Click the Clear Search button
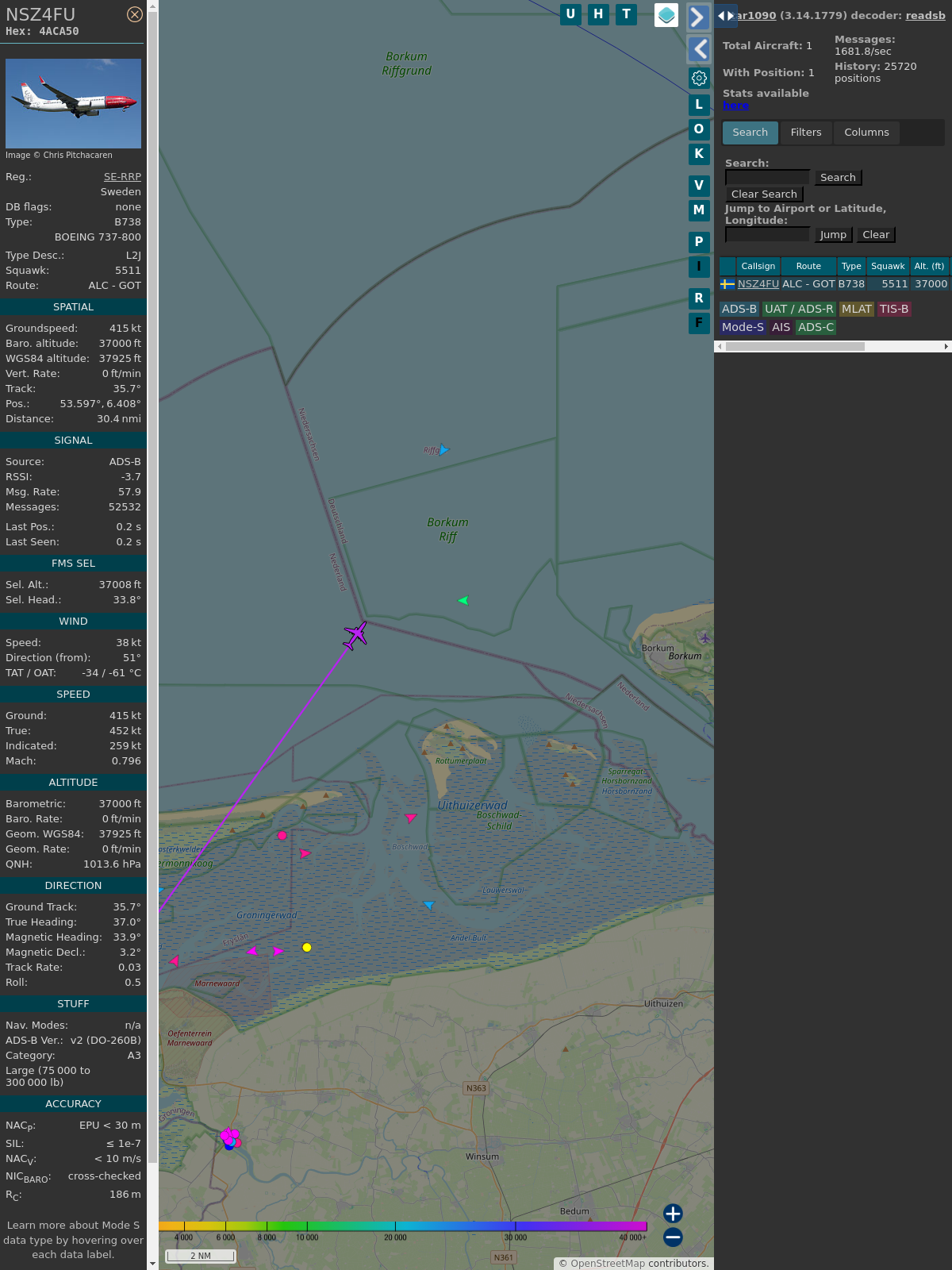 (764, 194)
